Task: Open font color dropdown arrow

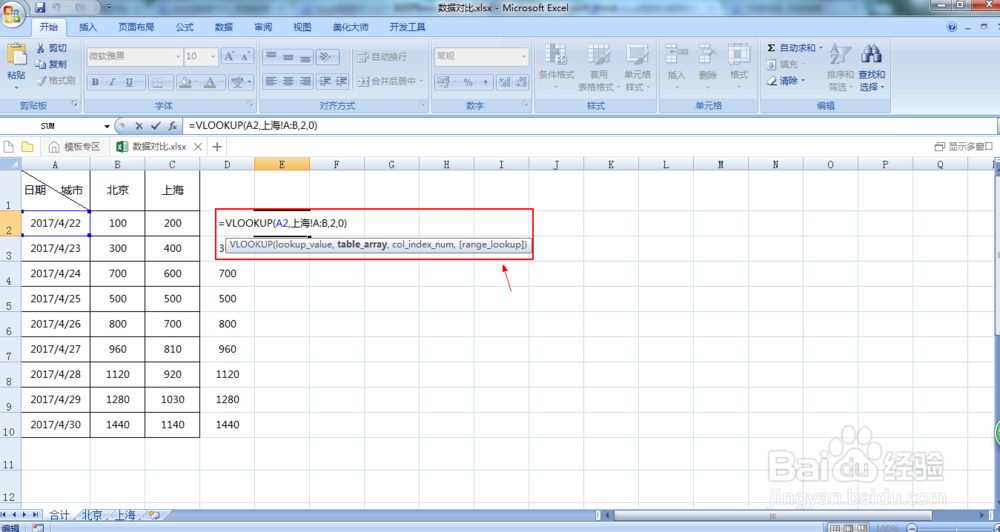Action: 221,82
